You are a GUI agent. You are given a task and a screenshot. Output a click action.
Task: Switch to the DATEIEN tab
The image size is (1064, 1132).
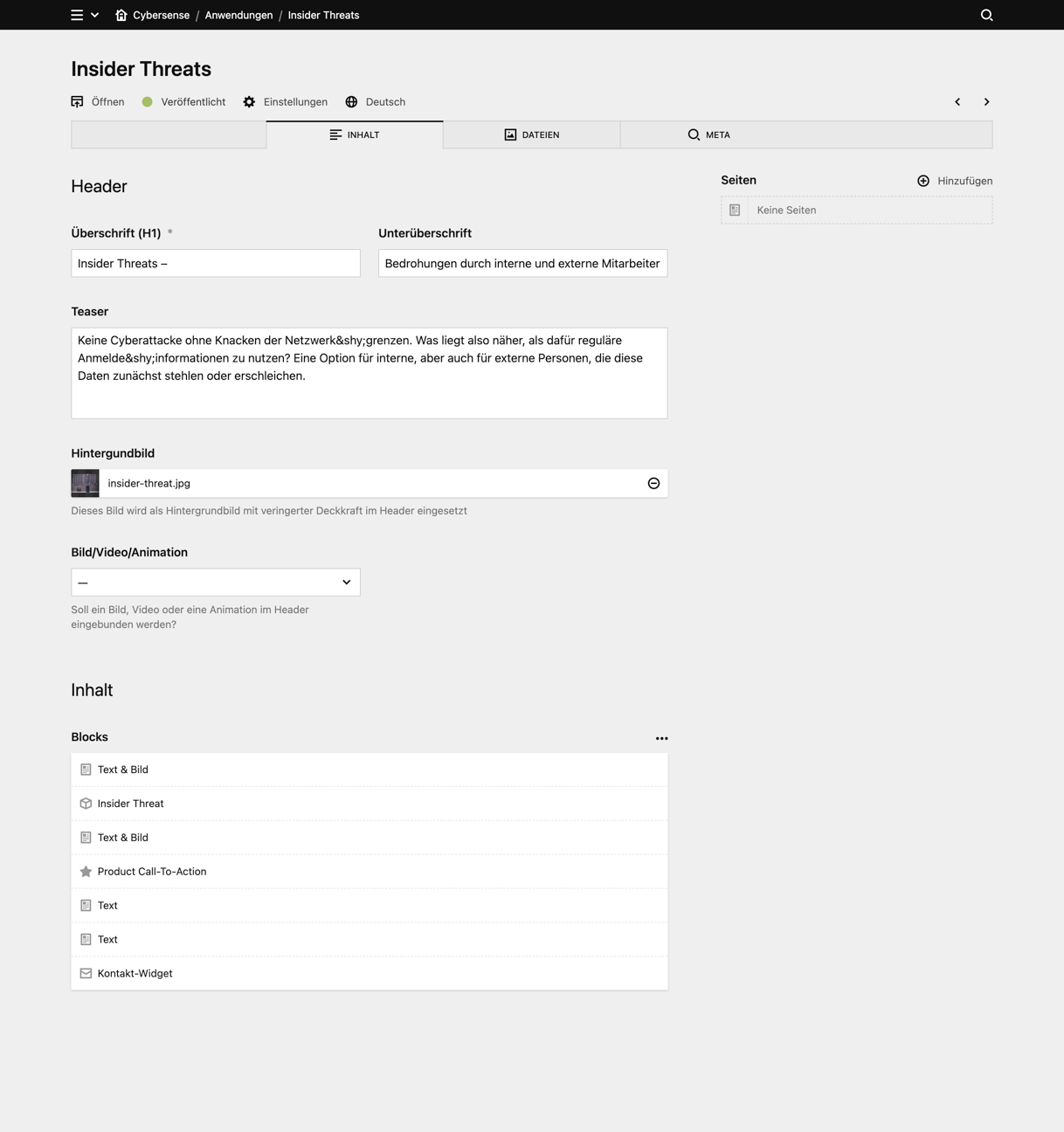[531, 135]
